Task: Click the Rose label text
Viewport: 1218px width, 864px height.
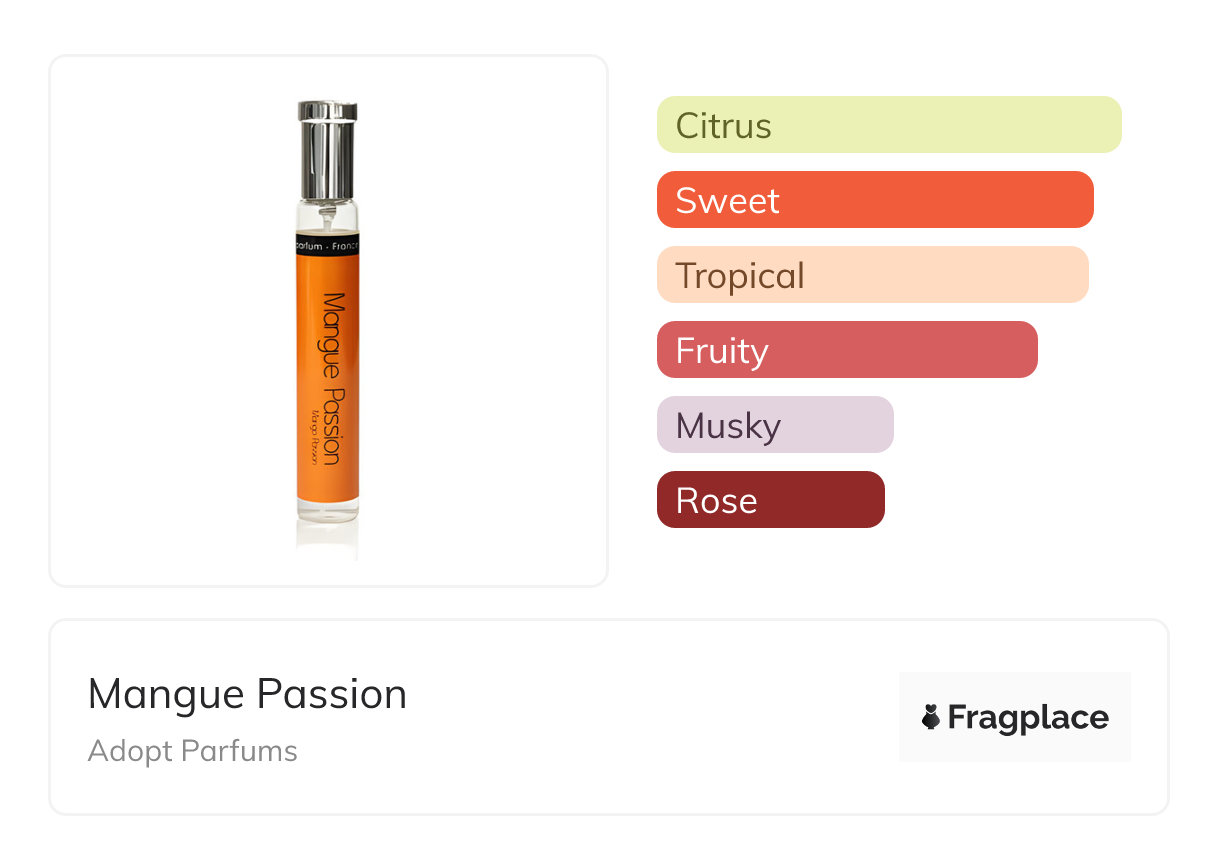Action: tap(716, 501)
